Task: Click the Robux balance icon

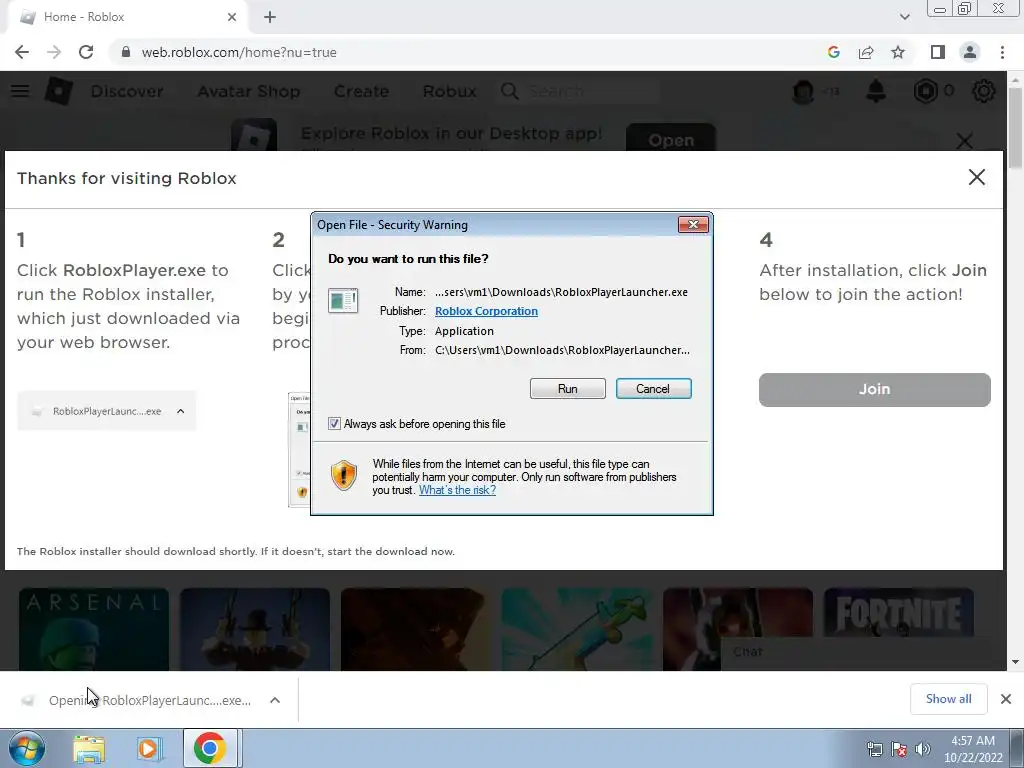Action: (925, 91)
